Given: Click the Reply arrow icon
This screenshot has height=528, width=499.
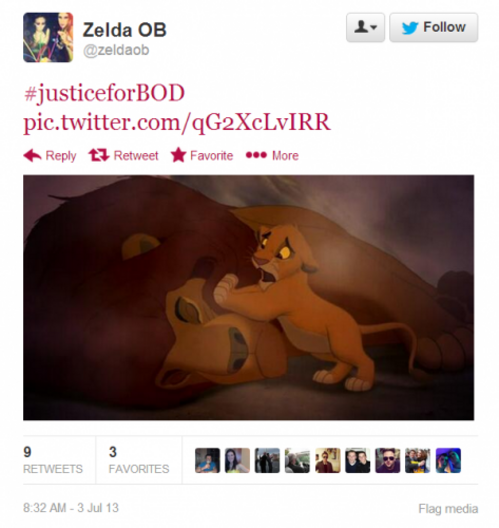Looking at the screenshot, I should point(32,156).
